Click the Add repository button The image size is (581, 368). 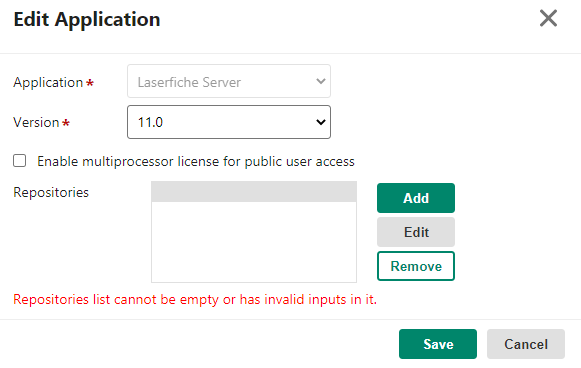pyautogui.click(x=416, y=198)
